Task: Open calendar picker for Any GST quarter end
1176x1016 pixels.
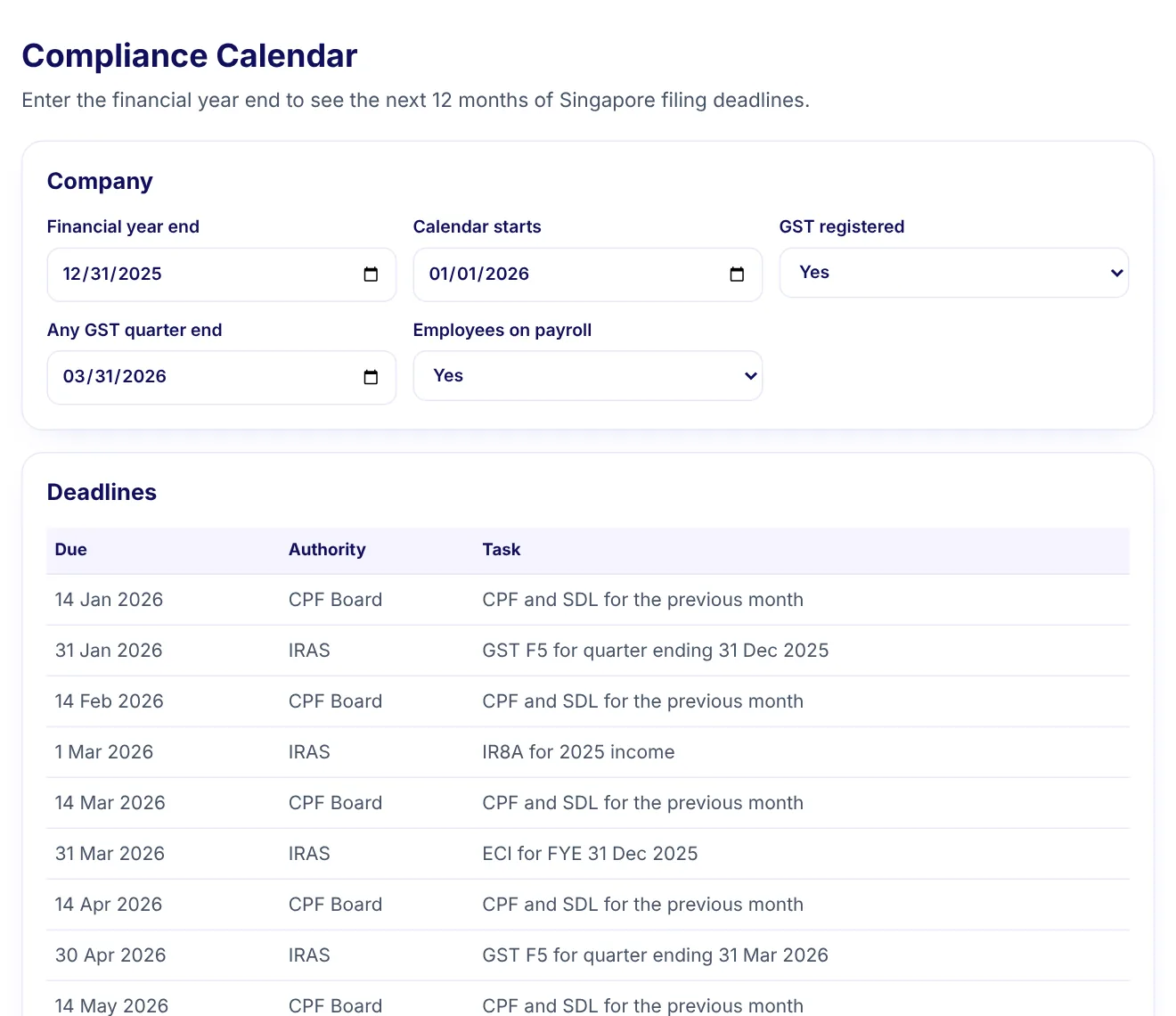Action: point(371,377)
